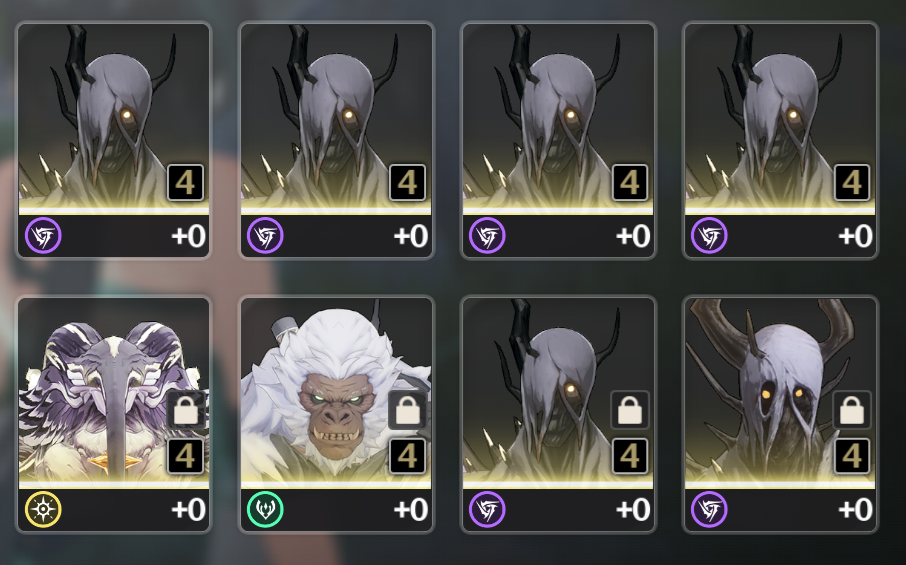Select the purple feathered elephant echo card
This screenshot has height=565, width=906.
point(114,414)
